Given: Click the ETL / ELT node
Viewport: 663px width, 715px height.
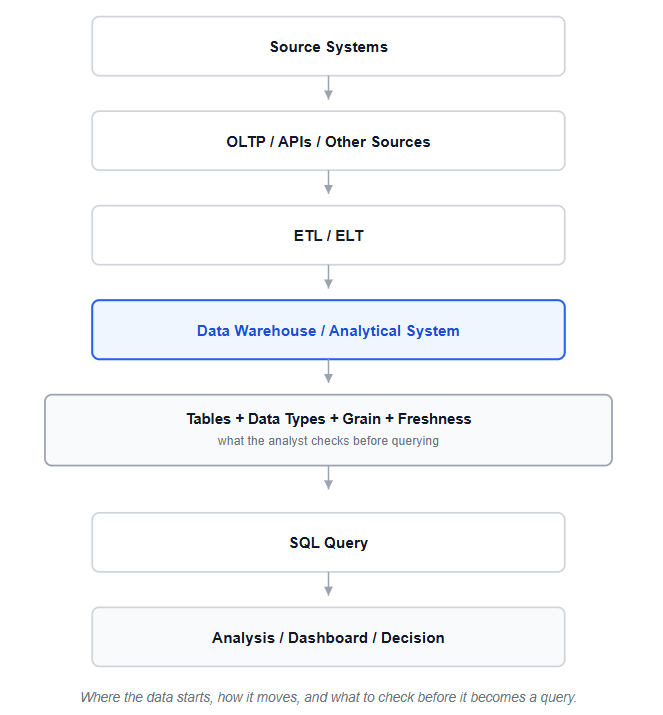Looking at the screenshot, I should (x=328, y=235).
